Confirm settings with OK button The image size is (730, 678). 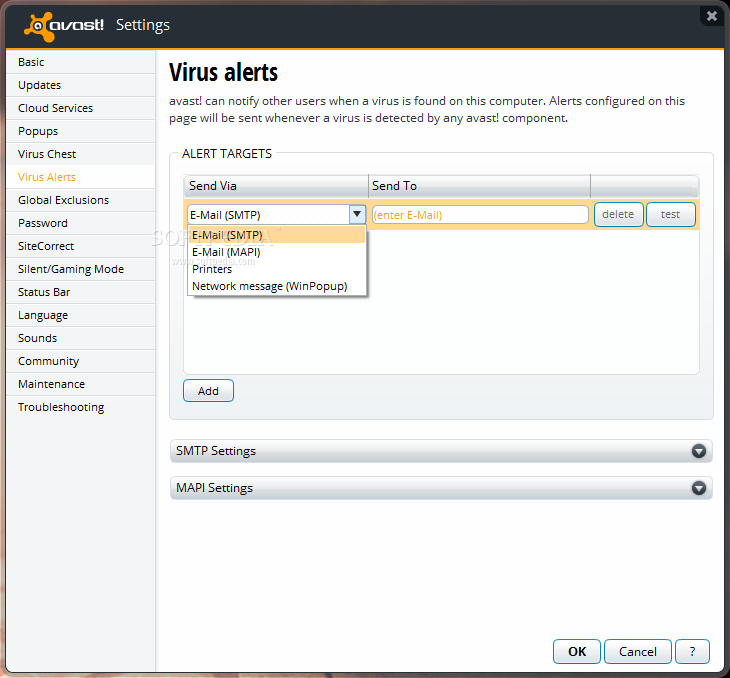[577, 651]
